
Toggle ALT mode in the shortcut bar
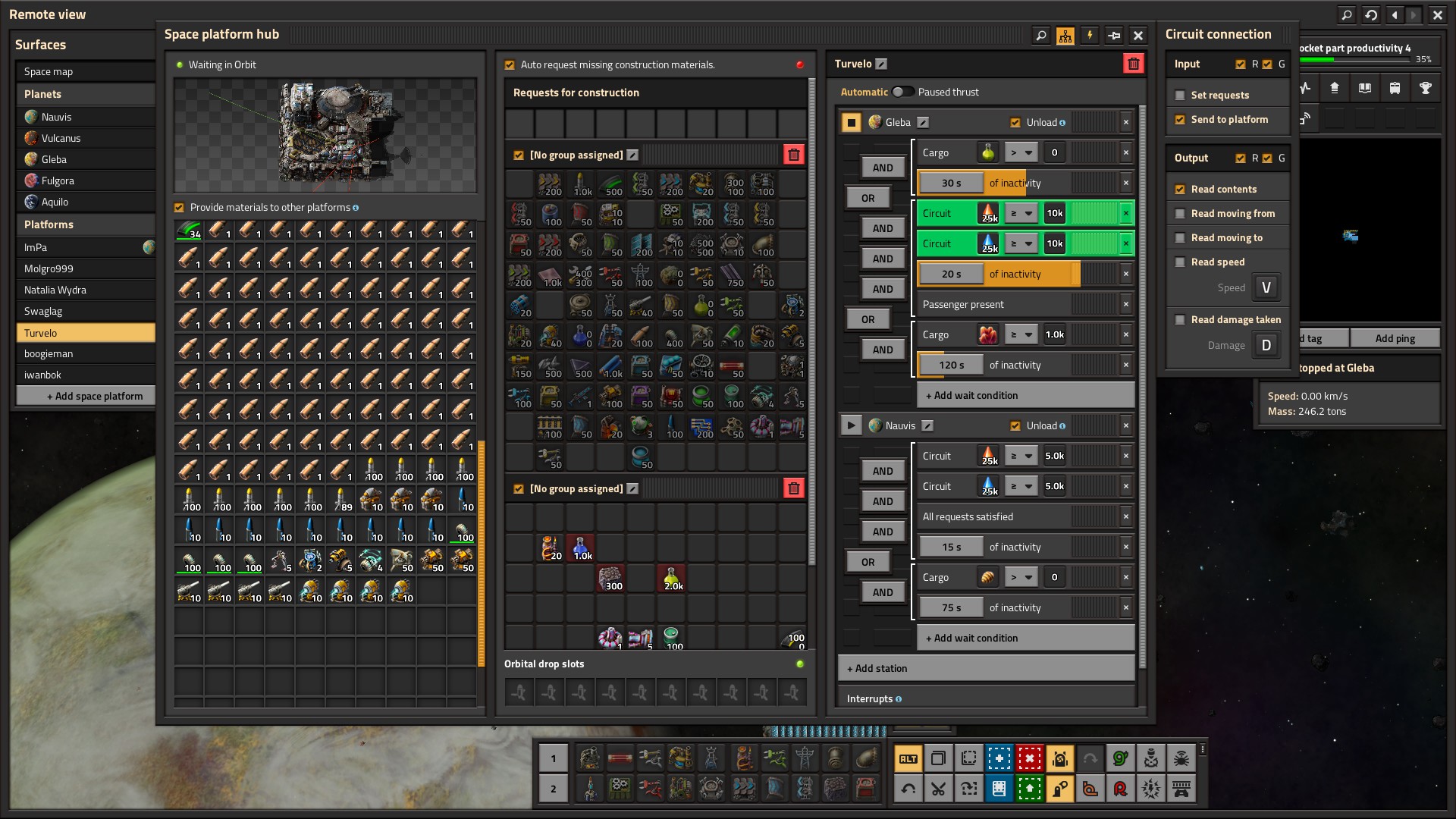click(x=908, y=758)
